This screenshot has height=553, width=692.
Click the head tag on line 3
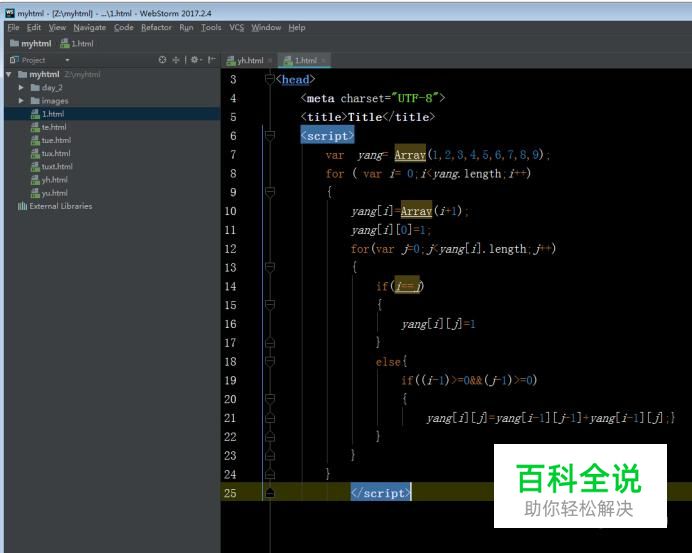point(295,79)
